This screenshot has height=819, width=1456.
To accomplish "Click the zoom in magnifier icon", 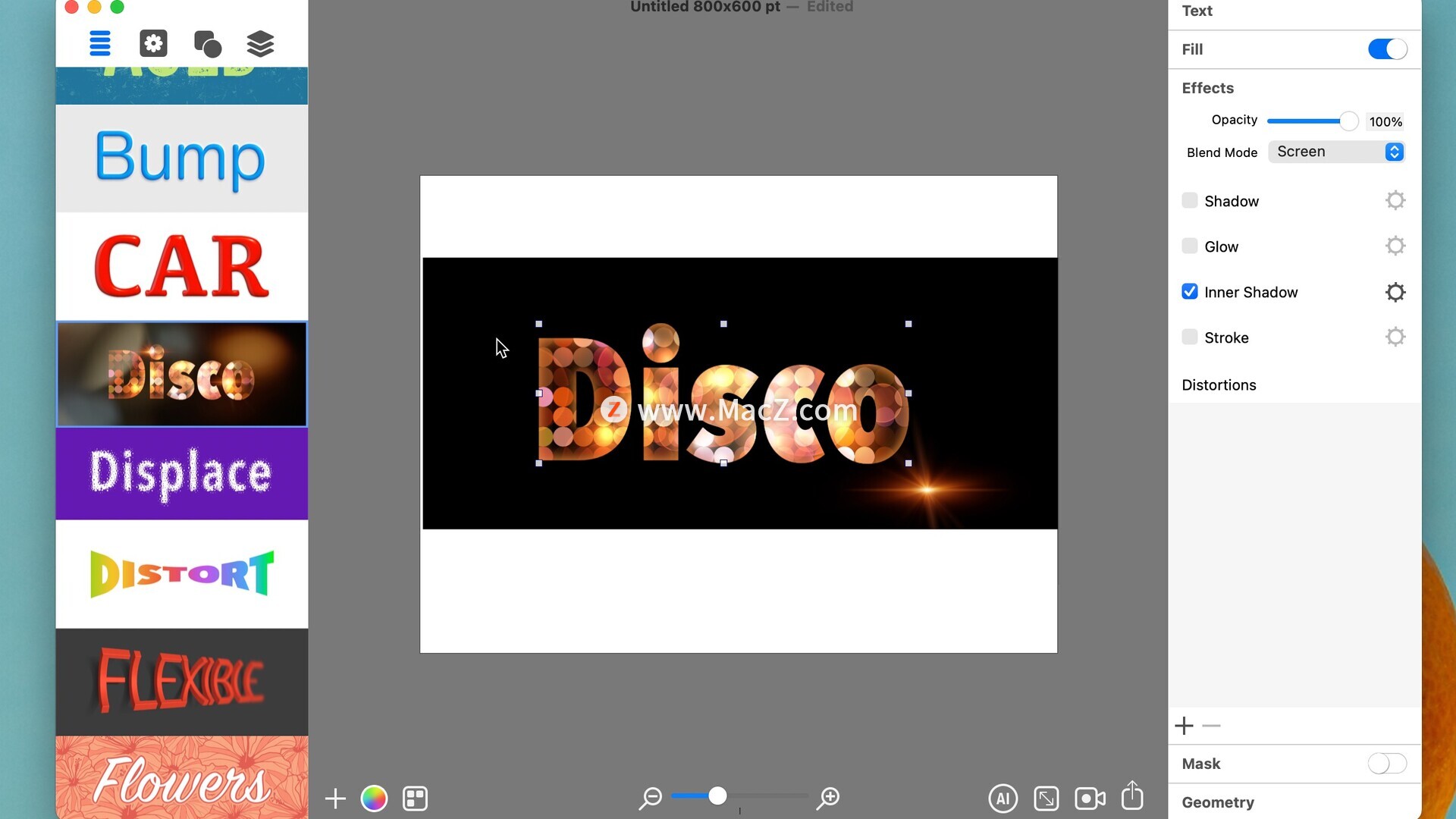I will (828, 798).
